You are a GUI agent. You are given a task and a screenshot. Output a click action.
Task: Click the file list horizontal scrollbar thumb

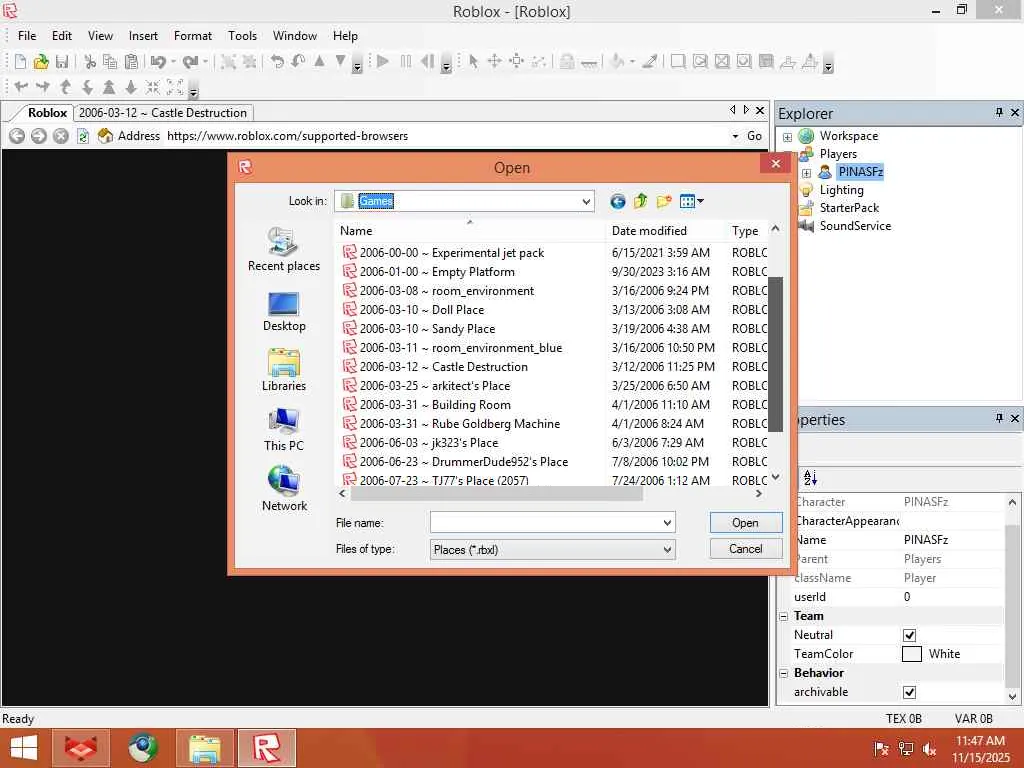496,494
